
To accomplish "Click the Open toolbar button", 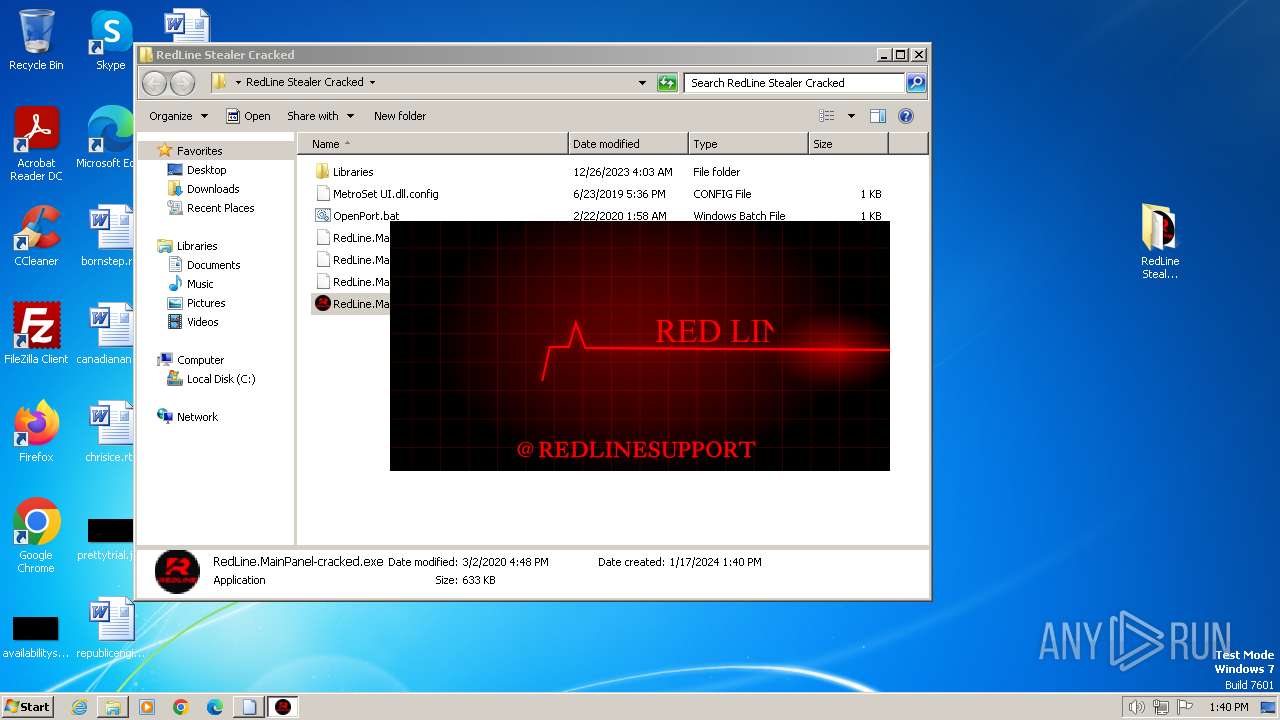I will (248, 116).
